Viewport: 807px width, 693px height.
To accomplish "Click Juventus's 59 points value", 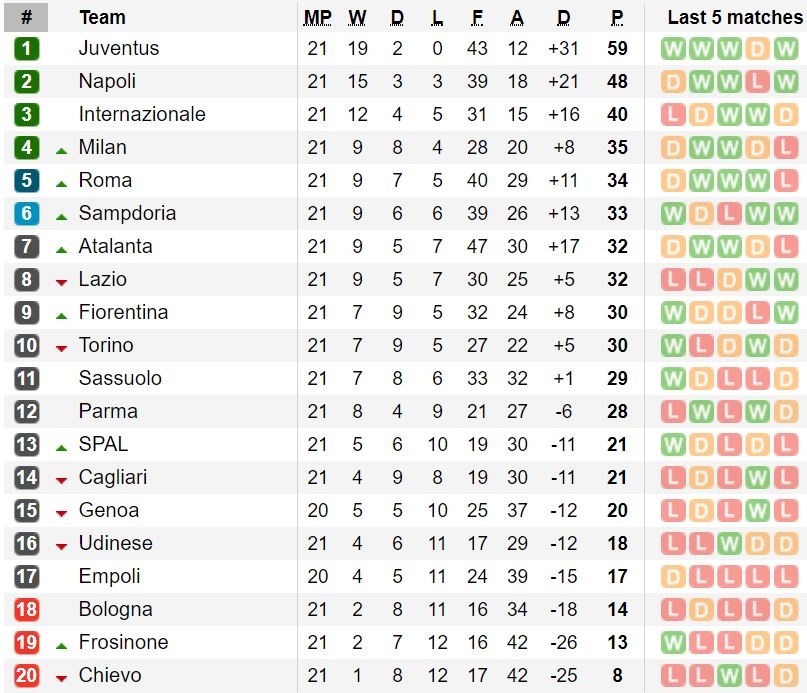I will coord(617,48).
